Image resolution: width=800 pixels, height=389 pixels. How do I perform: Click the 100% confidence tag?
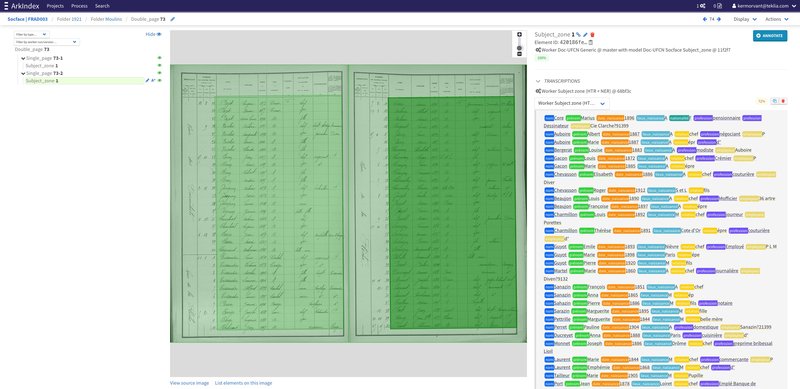pos(542,58)
